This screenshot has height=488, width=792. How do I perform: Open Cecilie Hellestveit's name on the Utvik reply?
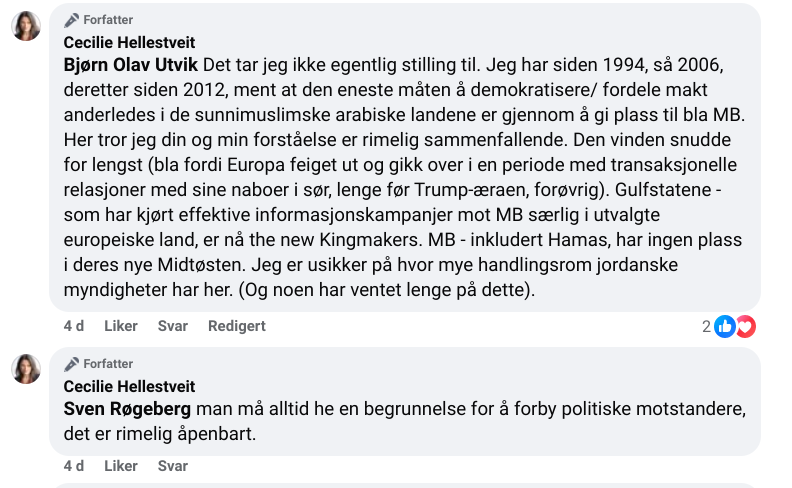[x=129, y=42]
